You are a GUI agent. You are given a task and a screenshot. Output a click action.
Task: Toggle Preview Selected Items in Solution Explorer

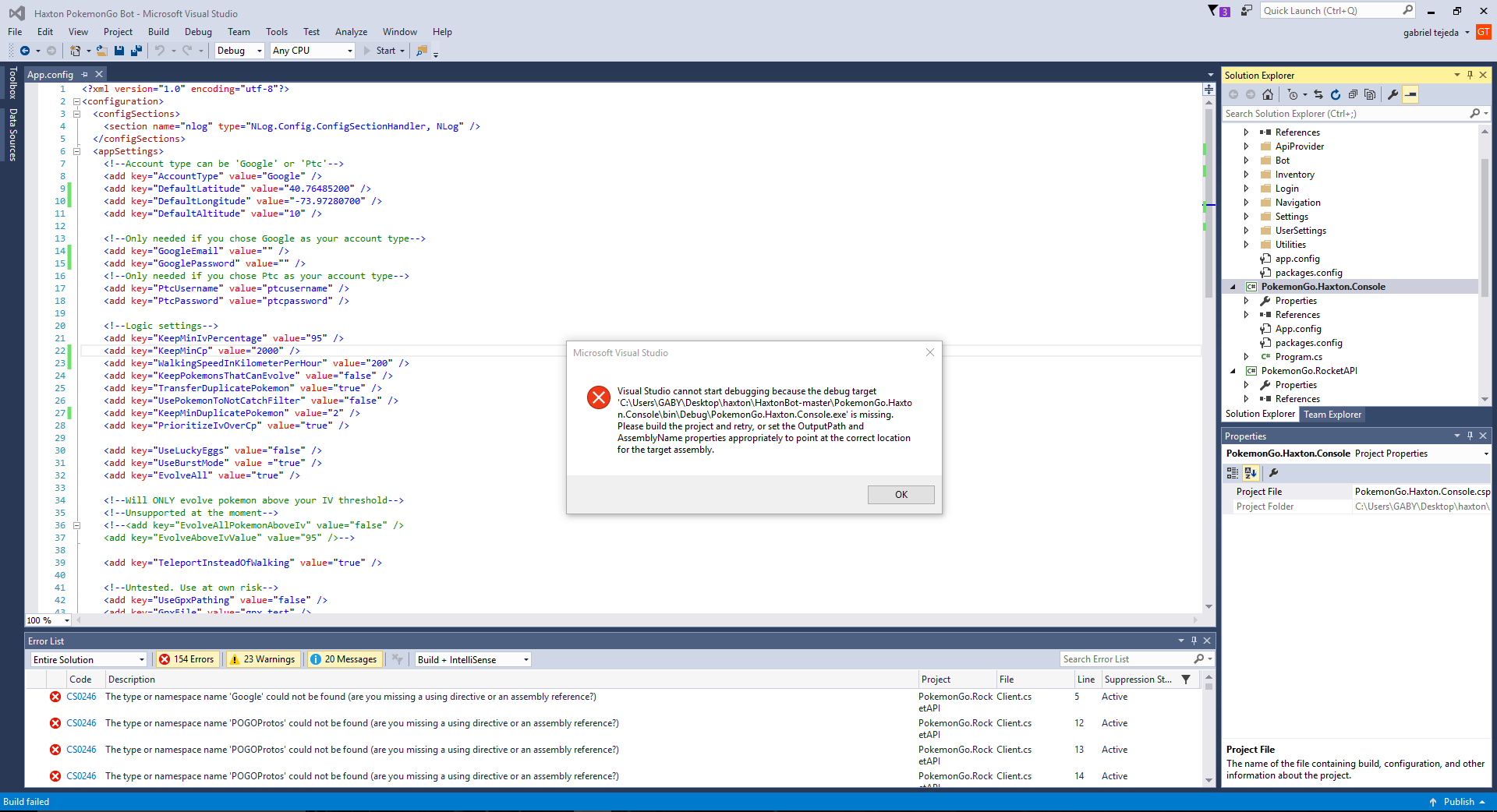pyautogui.click(x=1410, y=94)
